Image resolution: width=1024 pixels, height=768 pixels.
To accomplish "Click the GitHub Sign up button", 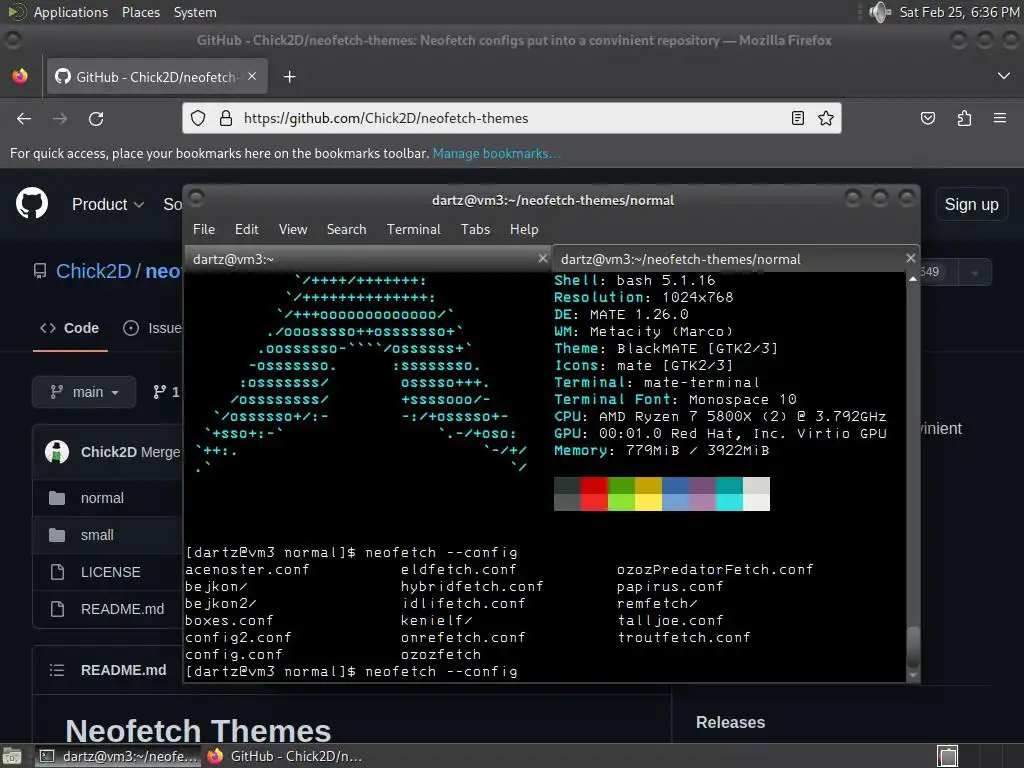I will click(971, 204).
